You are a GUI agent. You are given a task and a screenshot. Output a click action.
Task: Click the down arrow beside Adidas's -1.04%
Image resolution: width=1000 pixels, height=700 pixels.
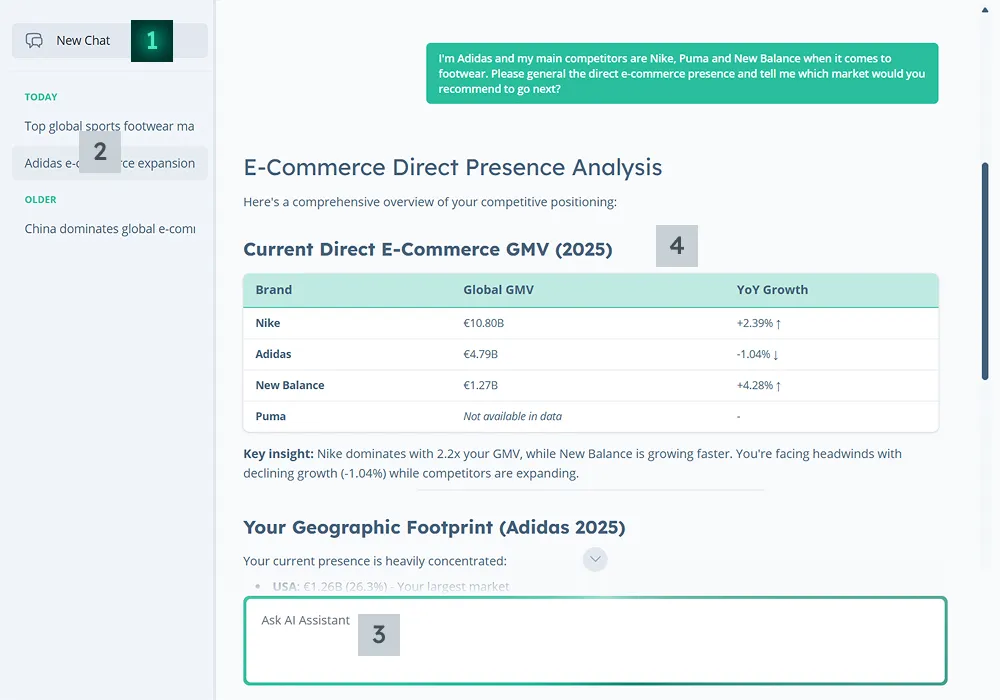click(775, 355)
